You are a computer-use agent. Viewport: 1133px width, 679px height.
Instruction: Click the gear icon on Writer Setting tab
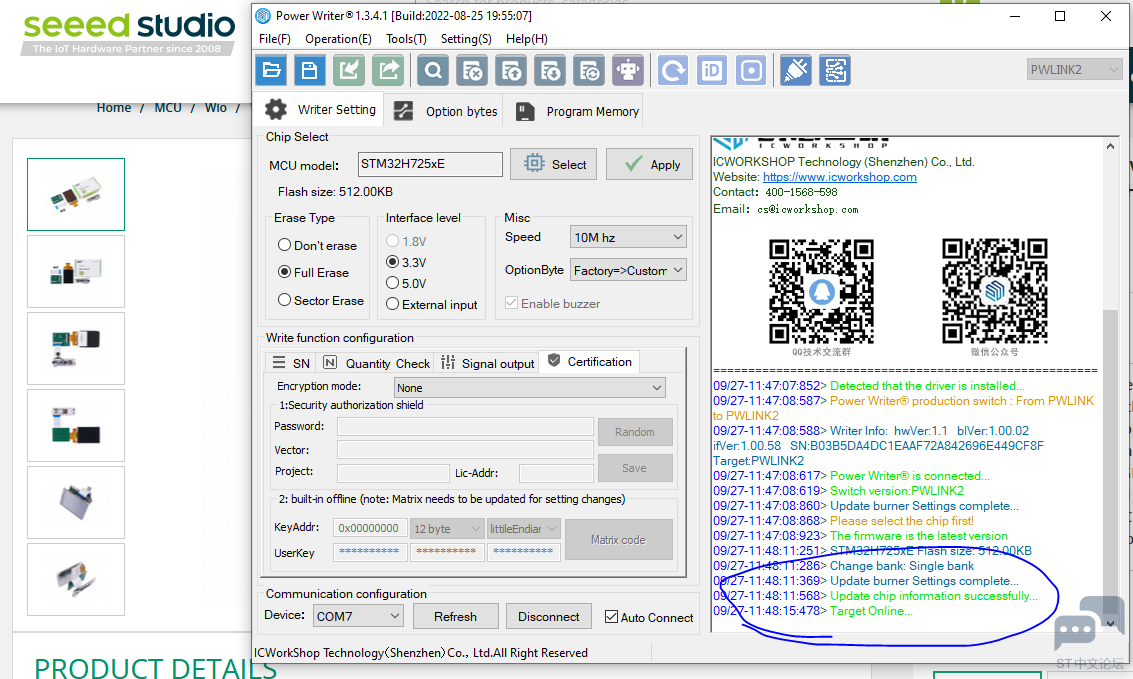pos(275,109)
